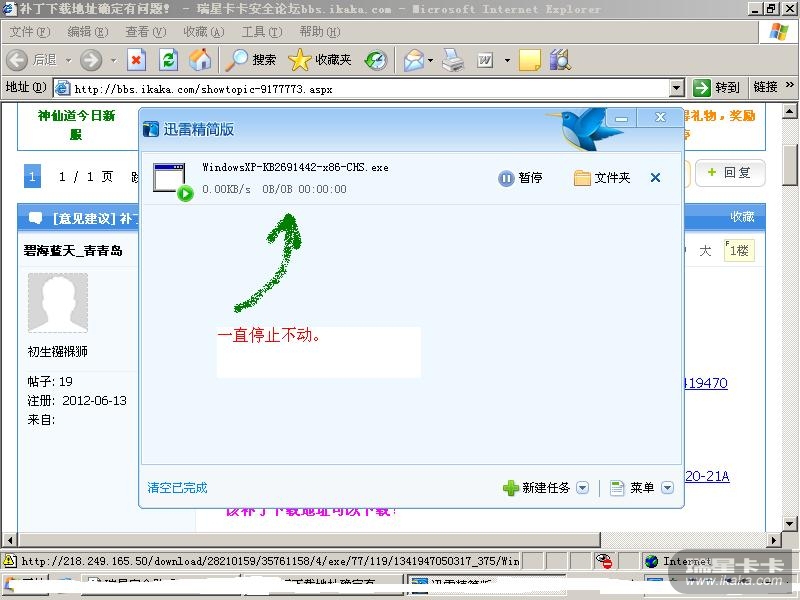Expand the Forward button history dropdown

pos(114,61)
